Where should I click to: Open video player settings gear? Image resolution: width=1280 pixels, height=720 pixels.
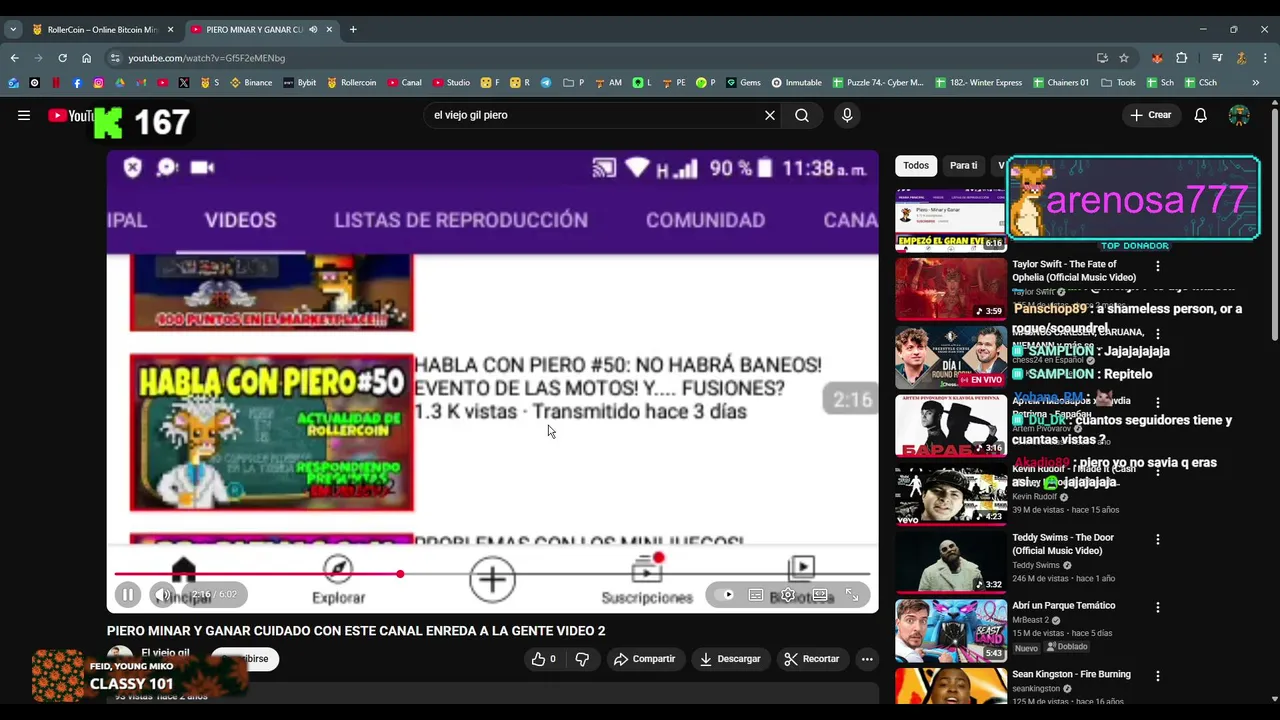788,595
